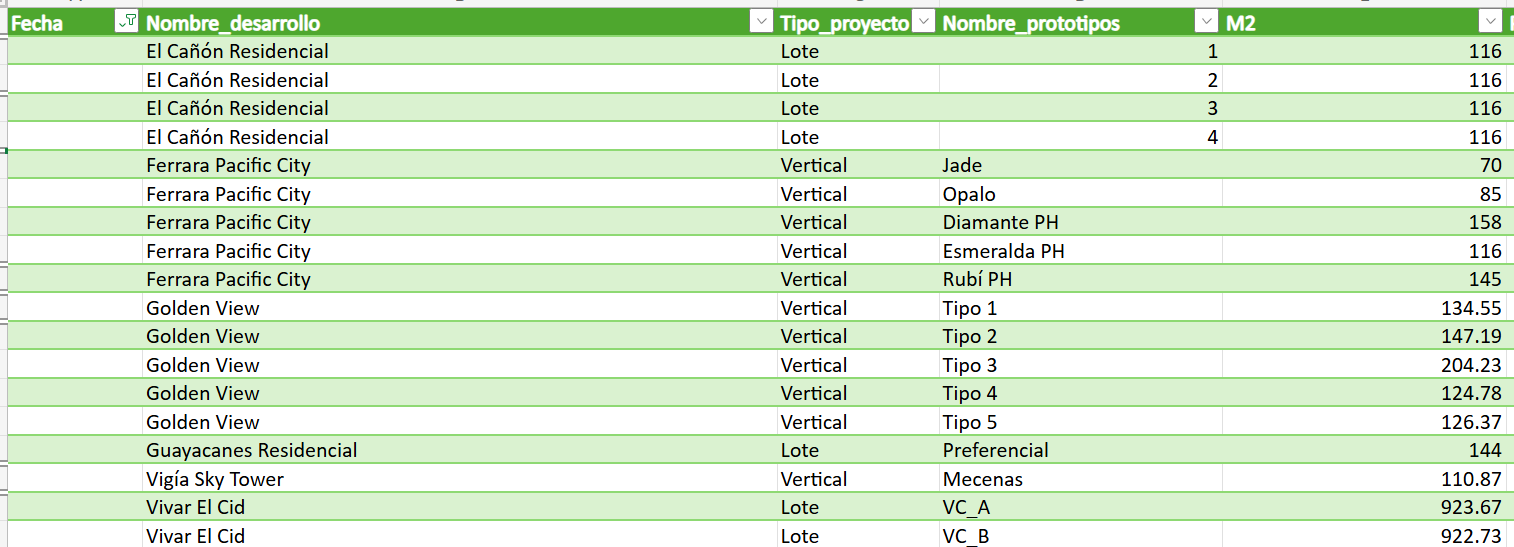Image resolution: width=1514 pixels, height=547 pixels.
Task: Select the Fecha header cell
Action: 60,23
